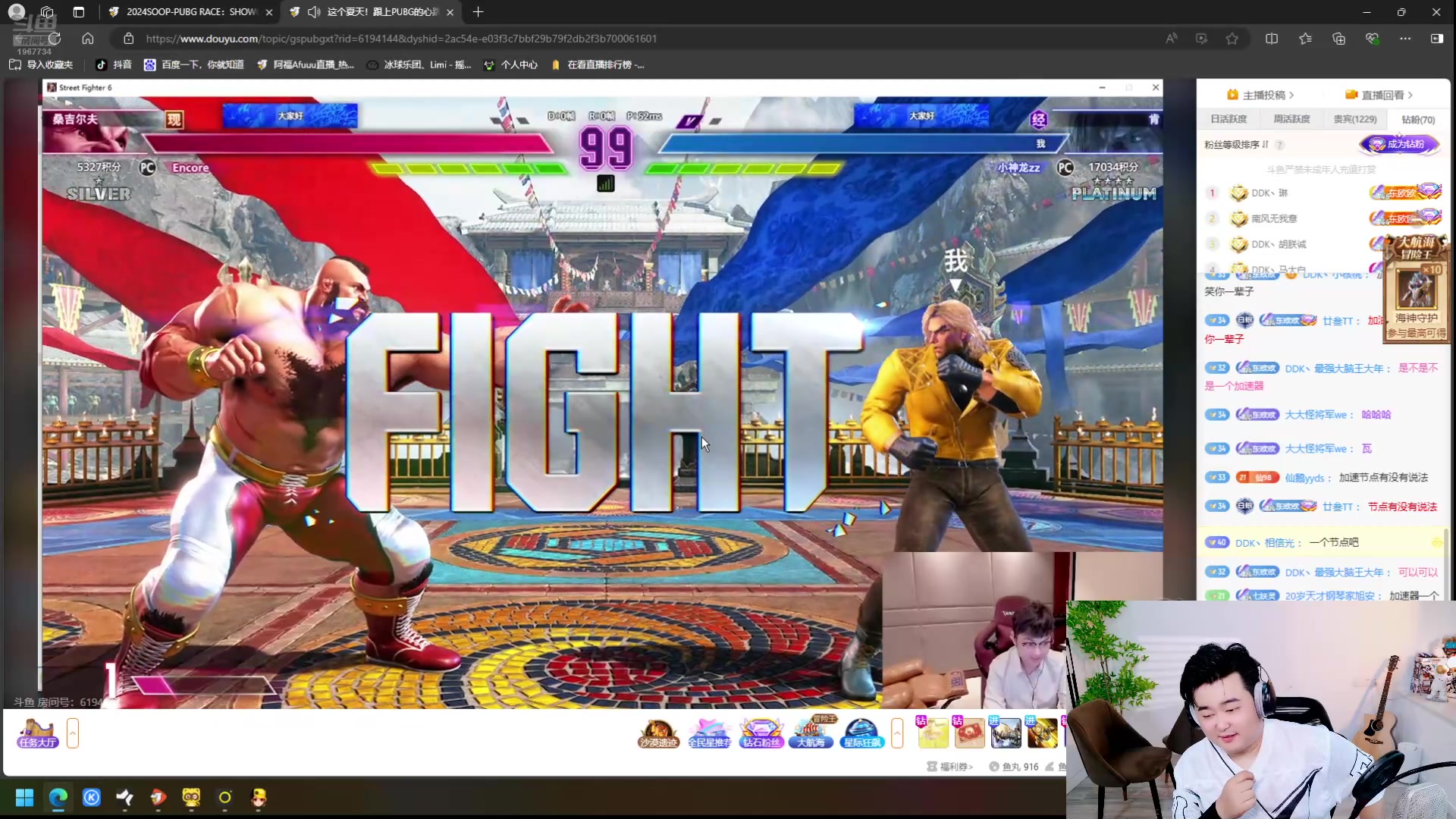This screenshot has height=819, width=1456.
Task: View site security information lock icon
Action: point(129,39)
